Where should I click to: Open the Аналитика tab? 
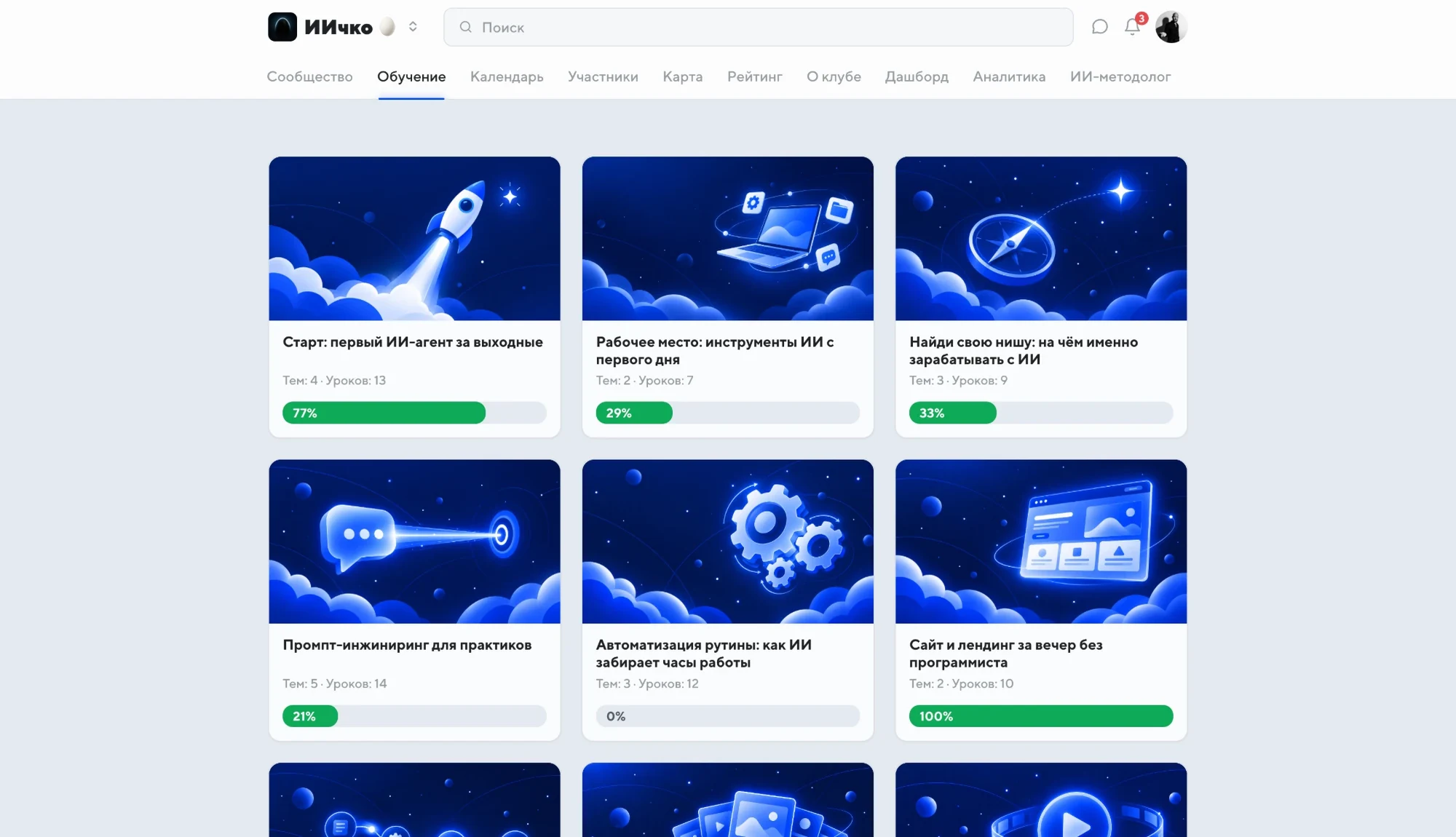point(1009,76)
